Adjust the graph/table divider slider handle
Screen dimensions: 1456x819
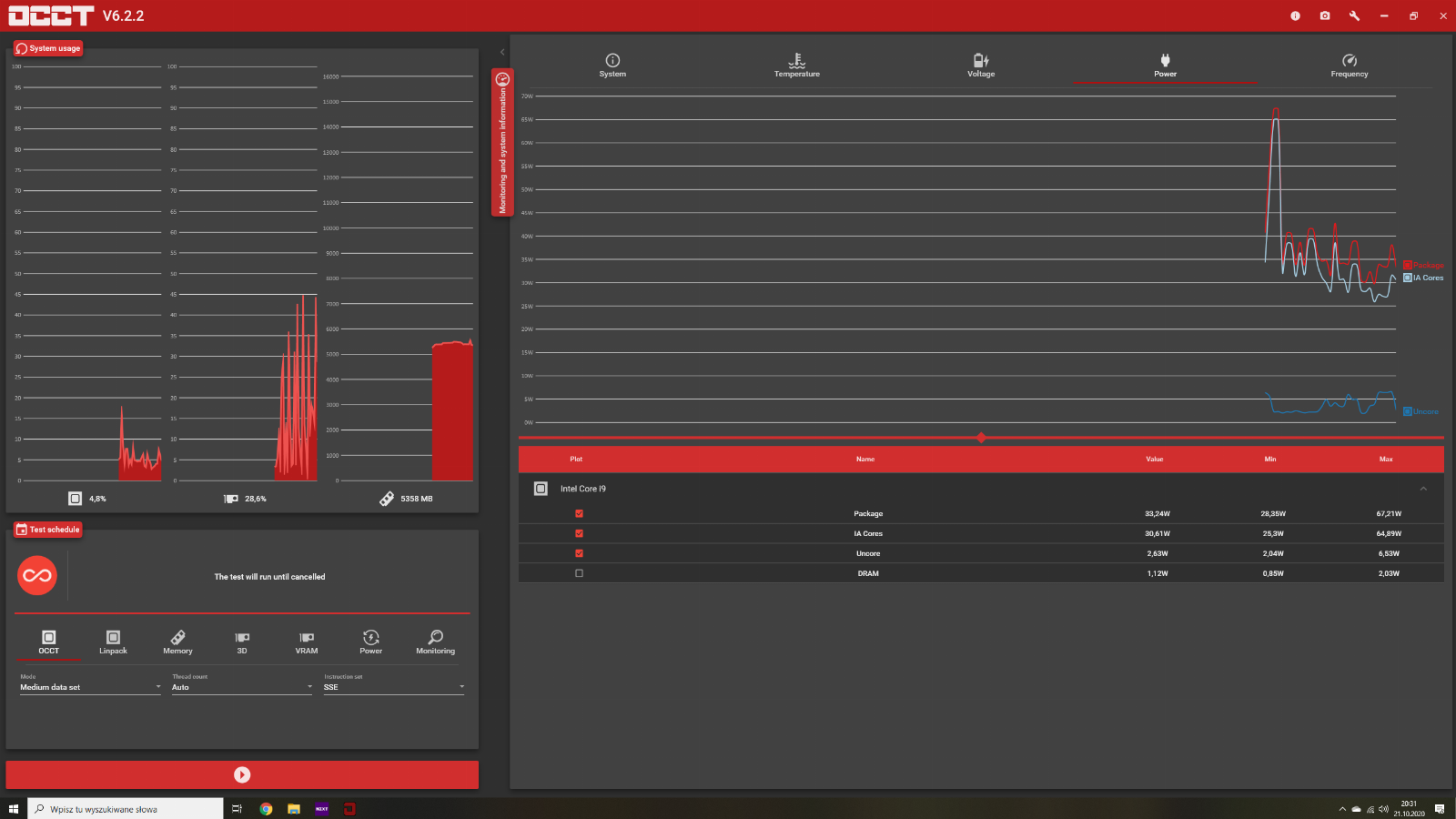coord(981,438)
